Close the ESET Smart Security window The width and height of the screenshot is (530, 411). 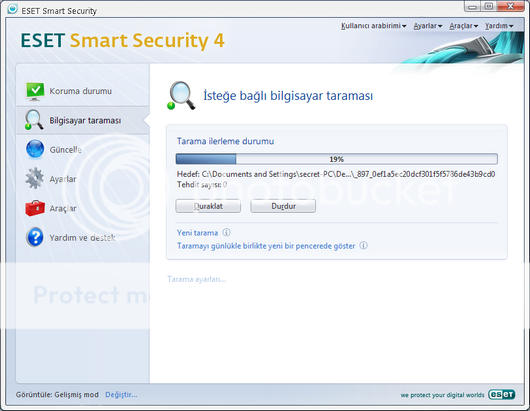[511, 6]
